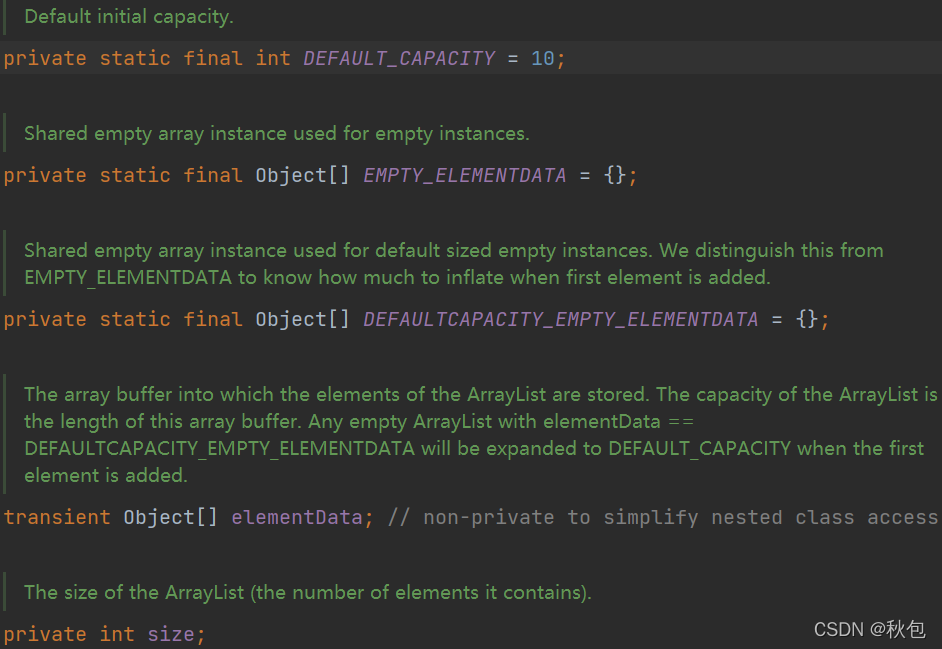Click the elementData variable name
The height and width of the screenshot is (649, 942).
coord(297,517)
